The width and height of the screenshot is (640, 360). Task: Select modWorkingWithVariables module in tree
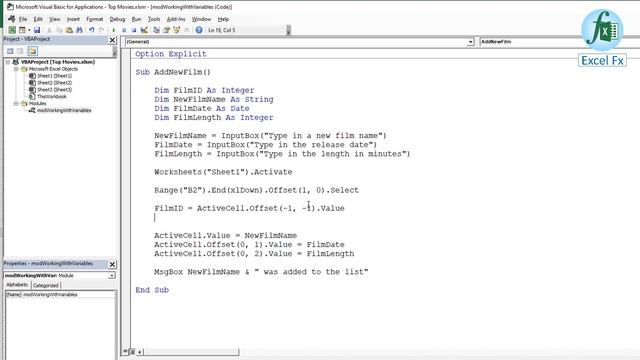(64, 111)
